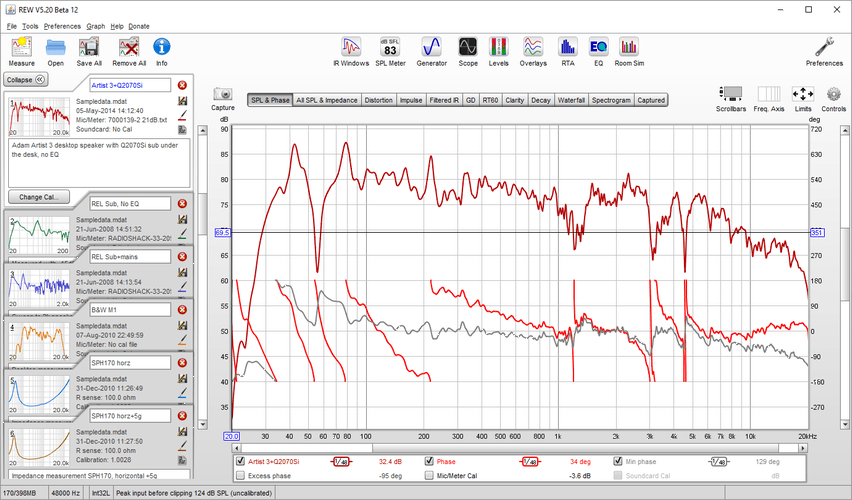852x500 pixels.
Task: Switch to the Waterfall tab
Action: (571, 100)
